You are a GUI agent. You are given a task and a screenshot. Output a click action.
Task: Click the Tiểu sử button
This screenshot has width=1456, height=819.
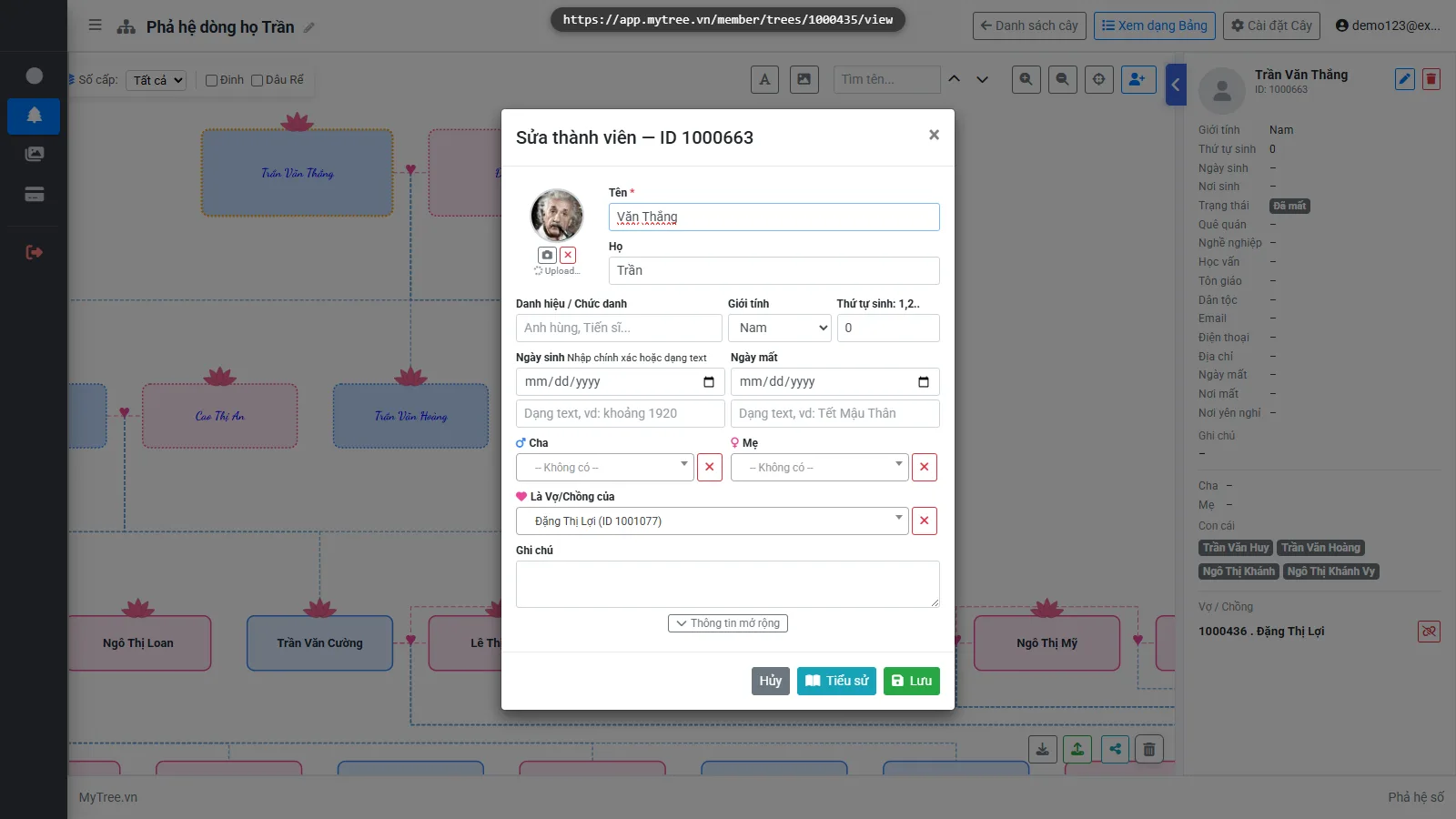pos(836,681)
